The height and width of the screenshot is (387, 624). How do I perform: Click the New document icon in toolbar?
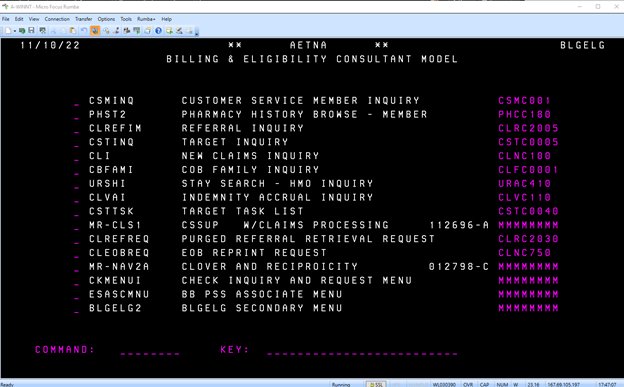pyautogui.click(x=8, y=31)
